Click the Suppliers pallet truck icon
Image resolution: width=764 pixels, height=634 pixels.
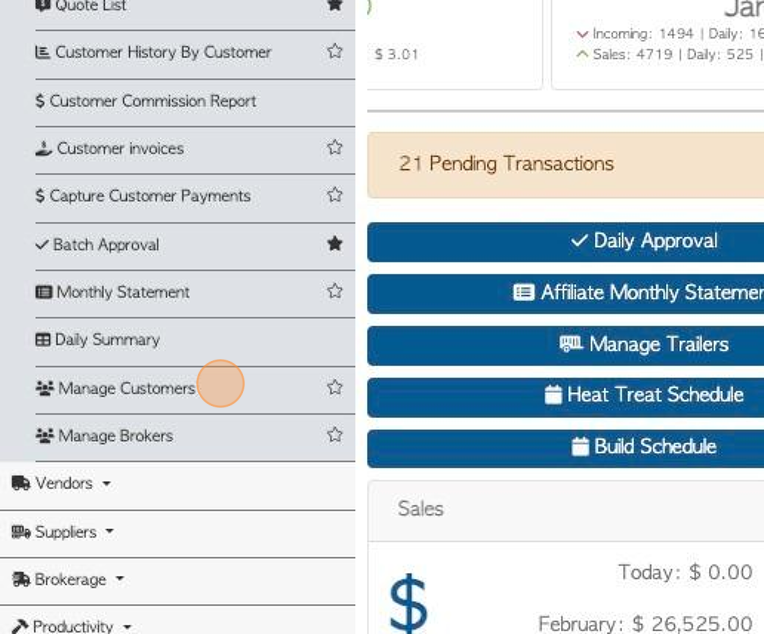tap(21, 532)
